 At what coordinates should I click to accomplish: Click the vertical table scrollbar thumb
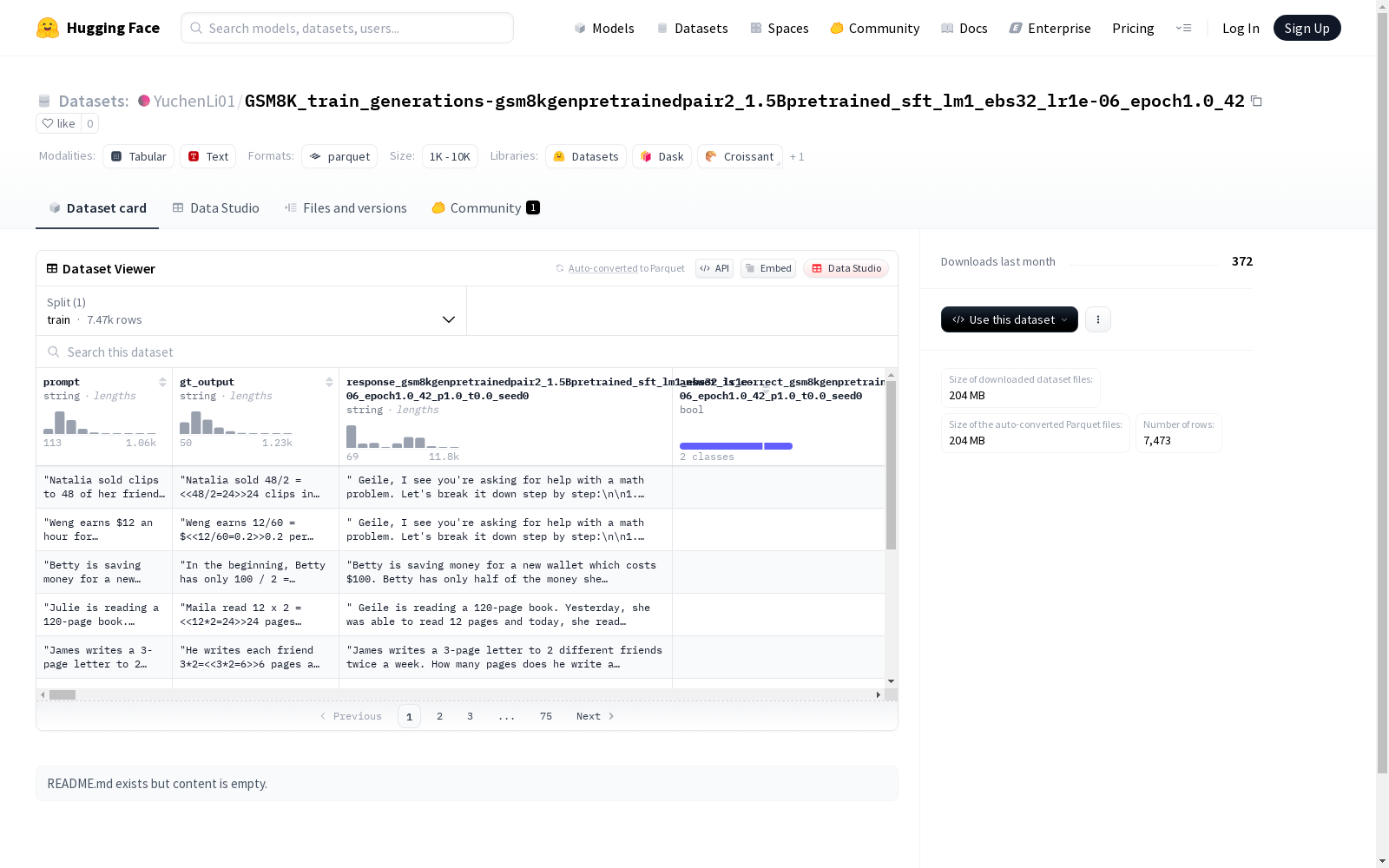(891, 464)
